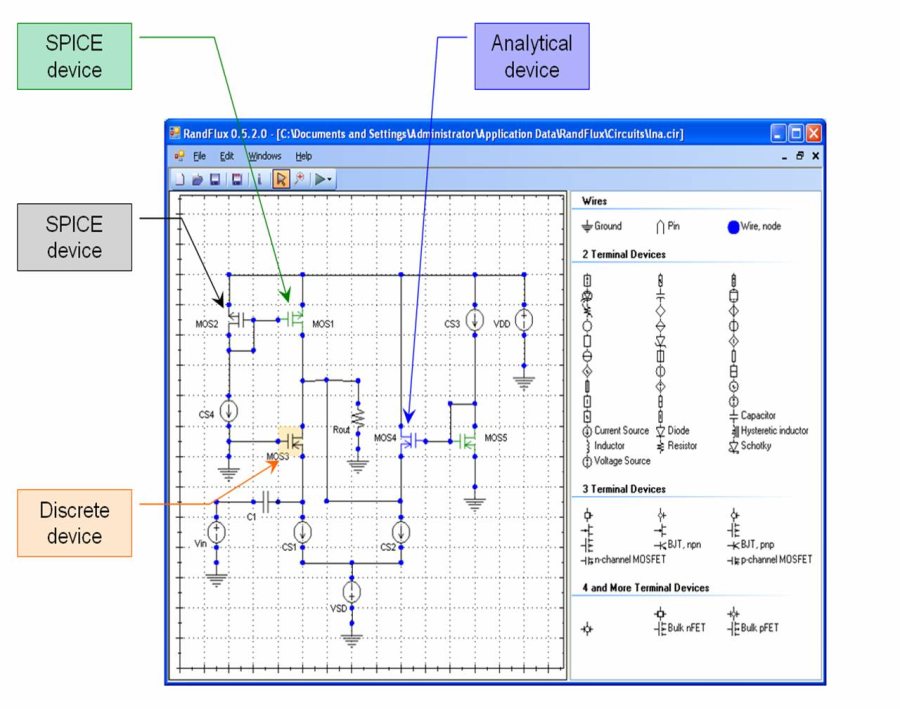Image resolution: width=900 pixels, height=709 pixels.
Task: Click the Open folder toolbar icon
Action: coord(197,179)
